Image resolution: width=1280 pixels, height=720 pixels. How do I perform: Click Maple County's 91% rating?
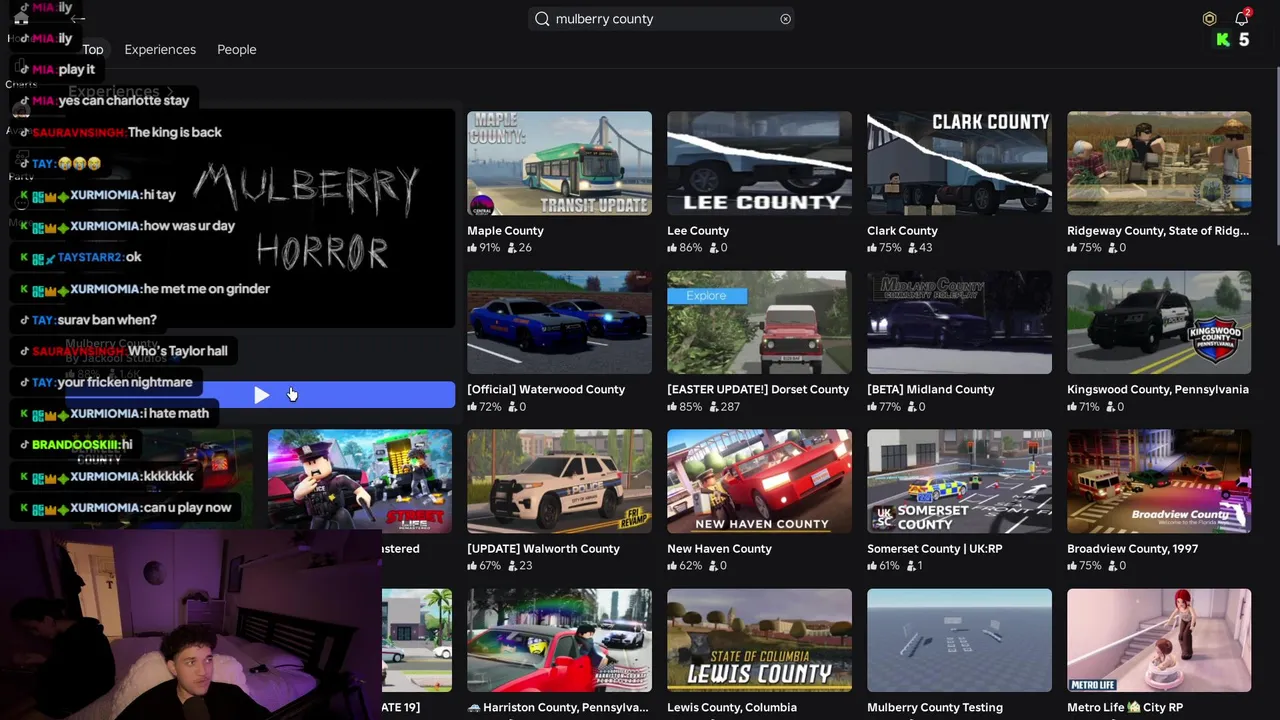pyautogui.click(x=482, y=248)
